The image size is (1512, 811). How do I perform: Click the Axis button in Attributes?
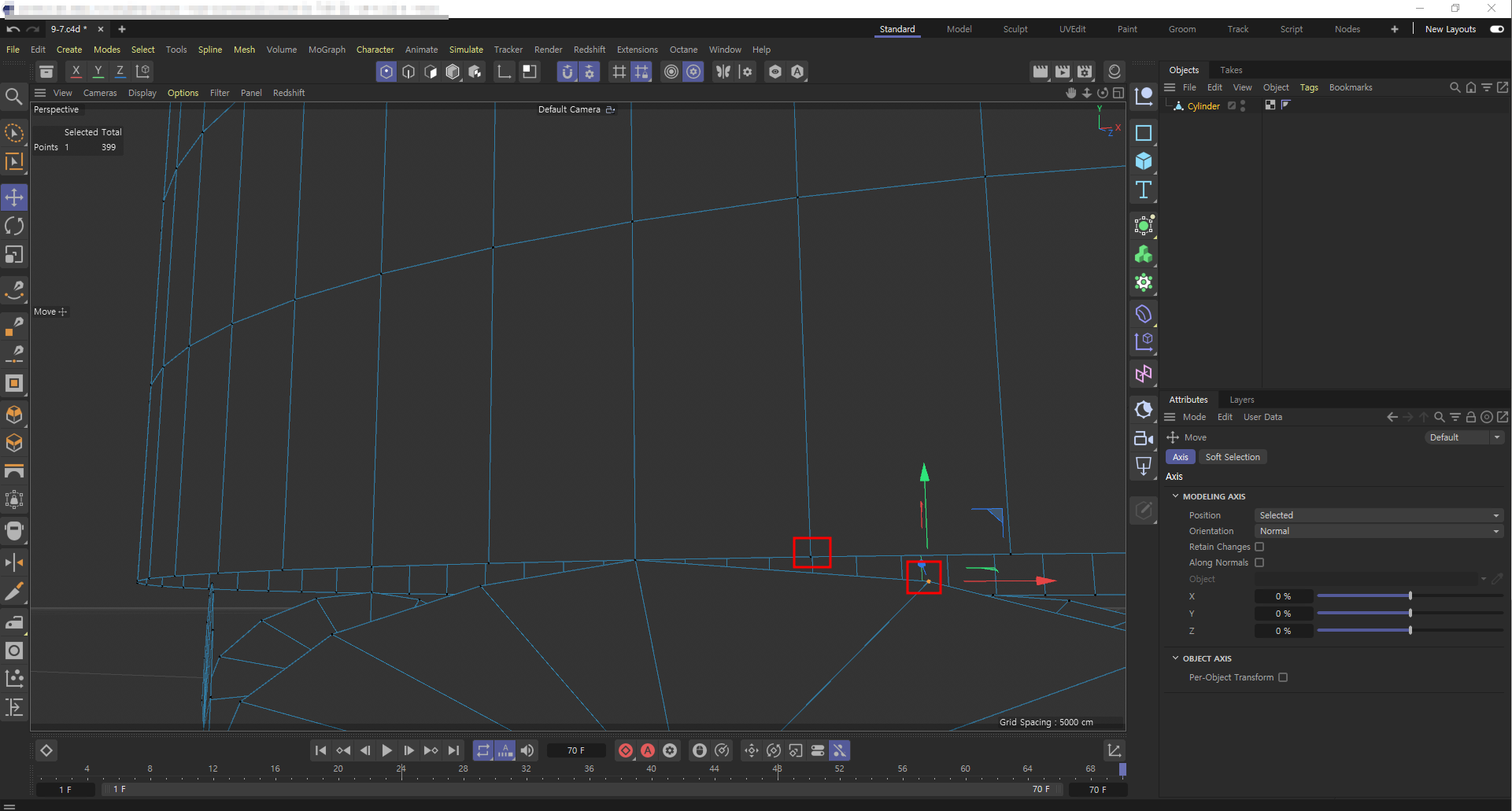click(1181, 458)
